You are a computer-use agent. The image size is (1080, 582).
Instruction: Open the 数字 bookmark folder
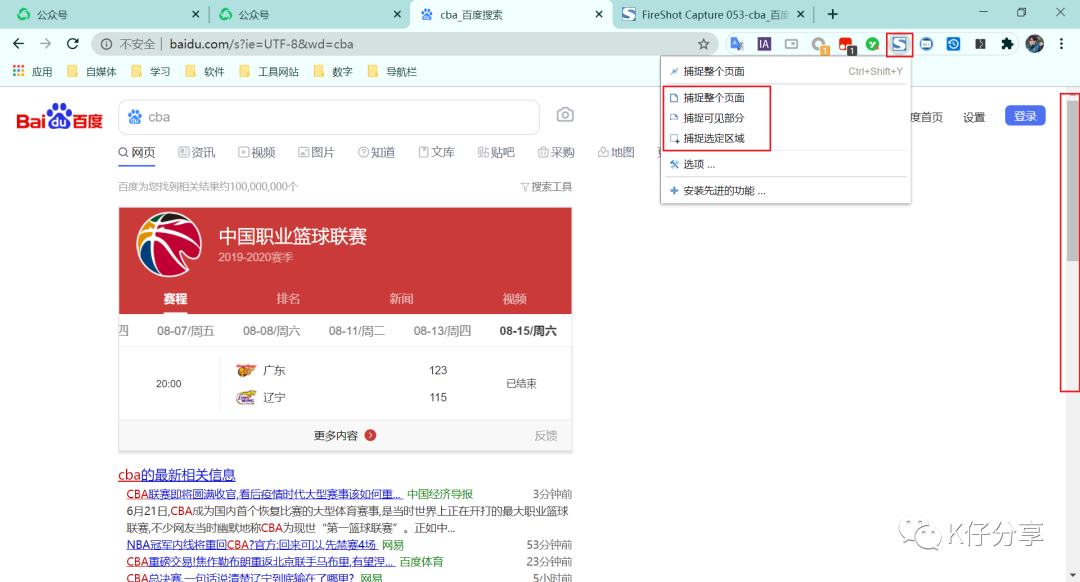[333, 72]
